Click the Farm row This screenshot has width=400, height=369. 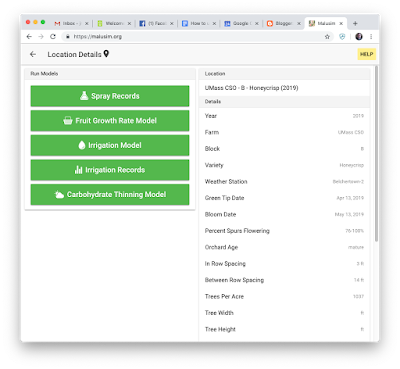coord(284,132)
